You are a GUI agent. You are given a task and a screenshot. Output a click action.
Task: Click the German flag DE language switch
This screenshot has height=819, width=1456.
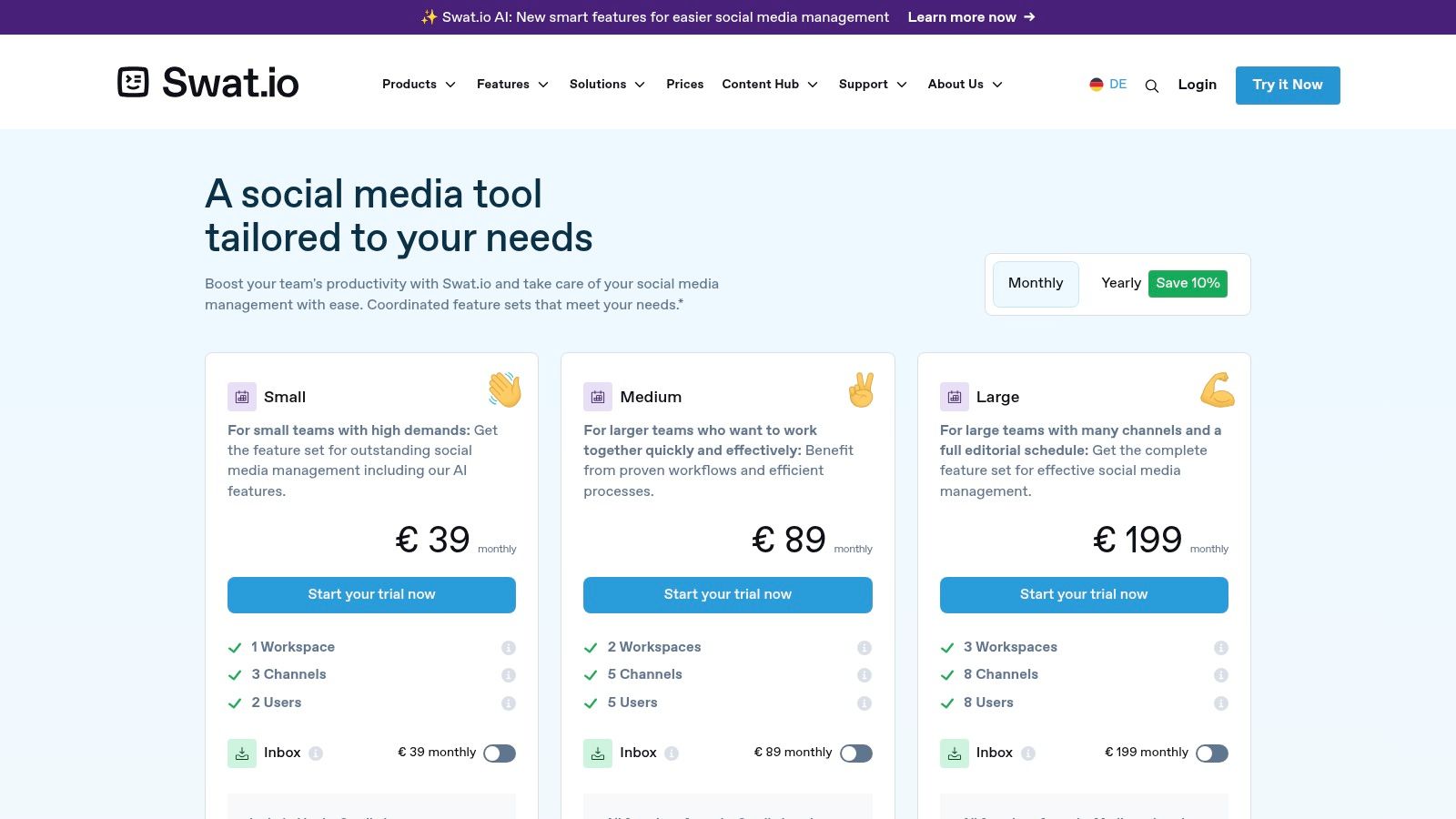pos(1107,84)
